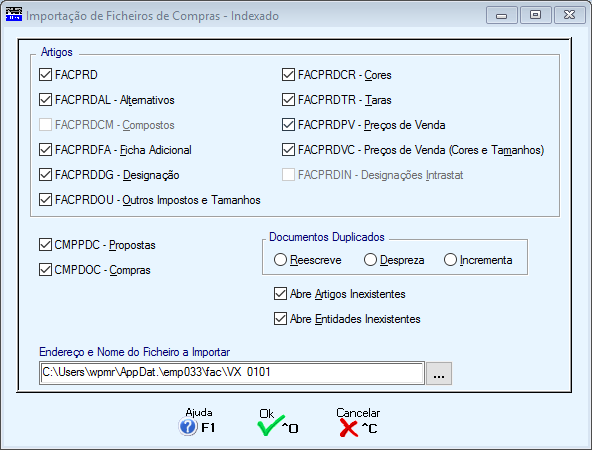Open file browser with the ellipsis button

(x=439, y=373)
